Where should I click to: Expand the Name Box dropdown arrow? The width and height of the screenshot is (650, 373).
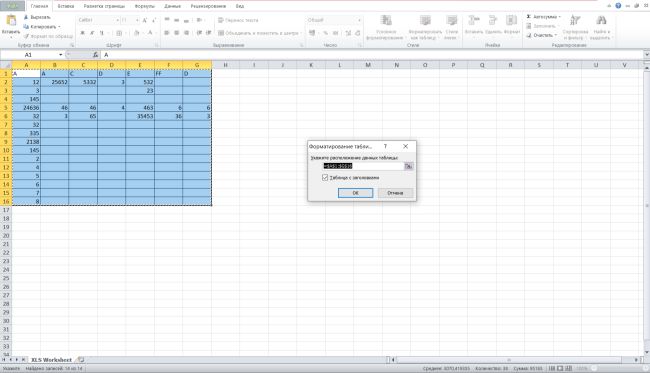61,55
